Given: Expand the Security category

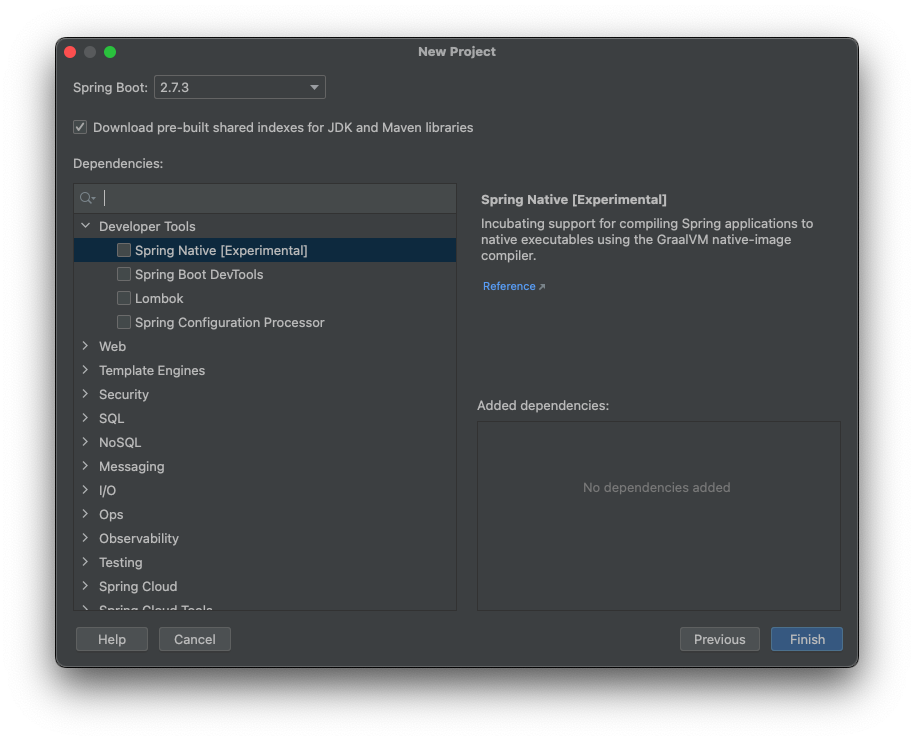Looking at the screenshot, I should click(x=86, y=394).
